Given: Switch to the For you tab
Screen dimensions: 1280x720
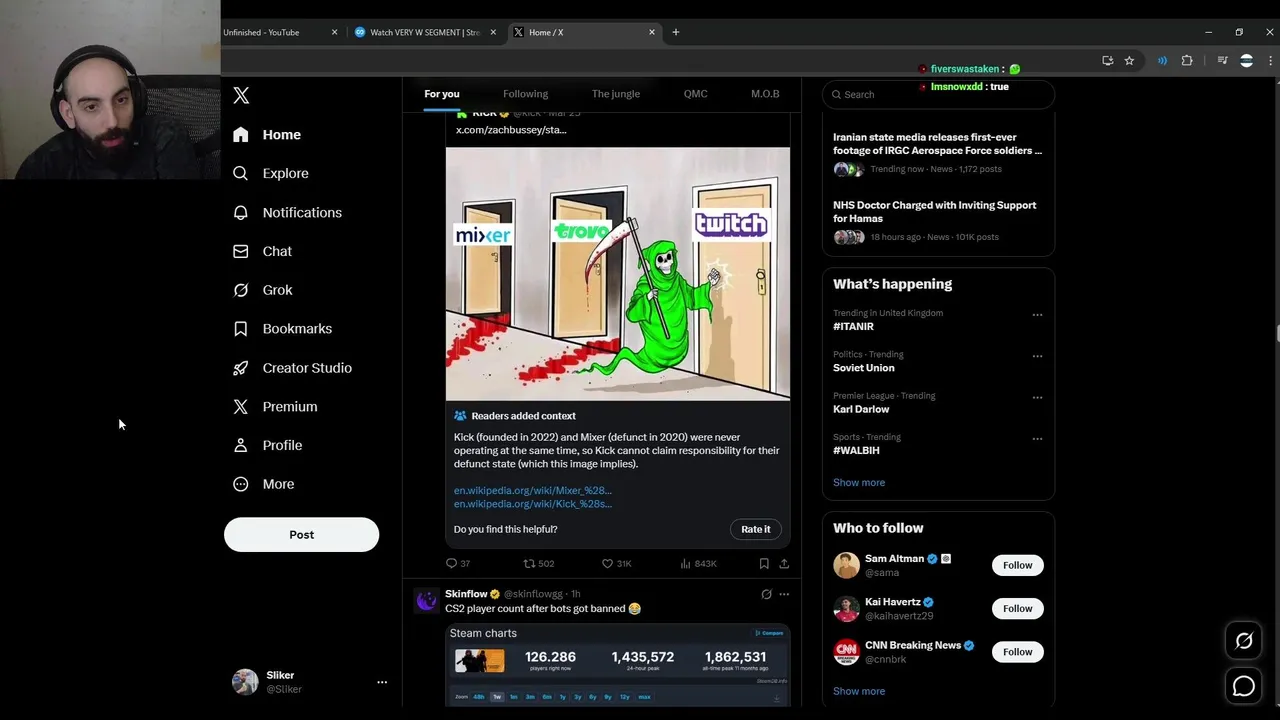Looking at the screenshot, I should 442,94.
